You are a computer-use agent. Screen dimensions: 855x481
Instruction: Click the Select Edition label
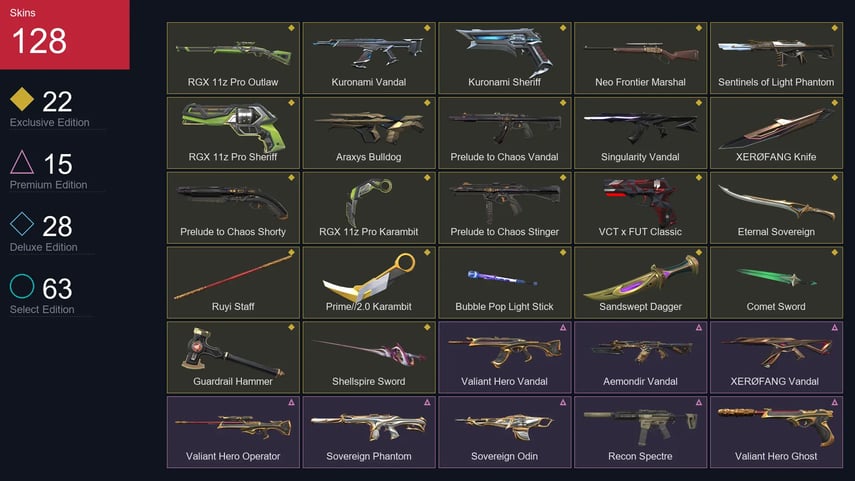(42, 309)
